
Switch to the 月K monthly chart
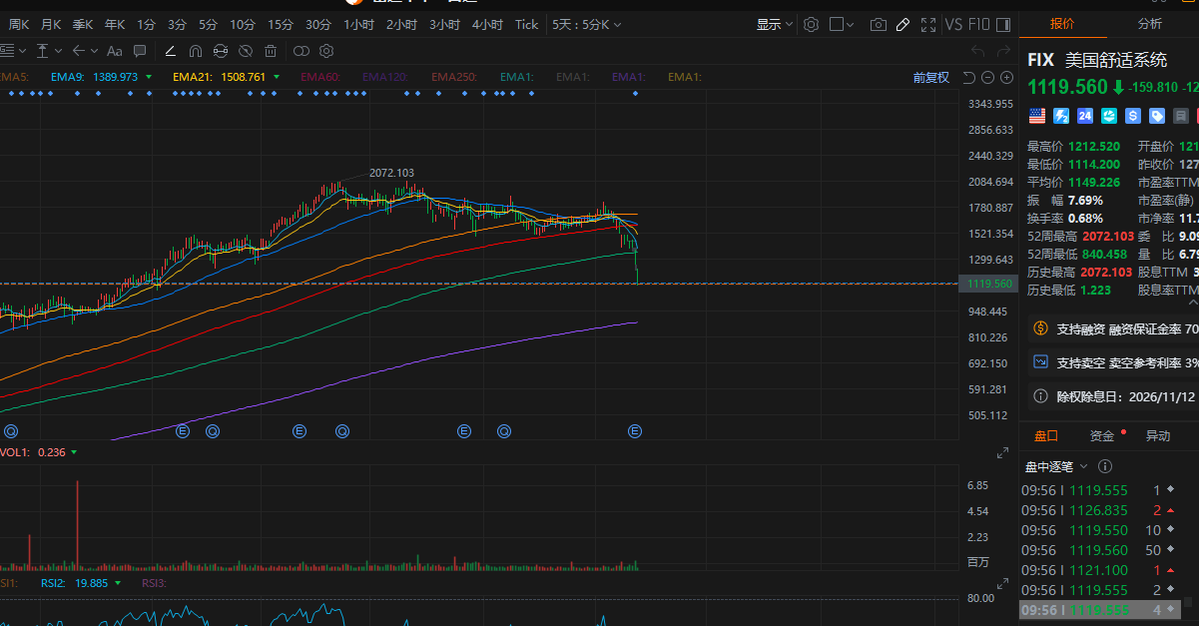coord(50,24)
